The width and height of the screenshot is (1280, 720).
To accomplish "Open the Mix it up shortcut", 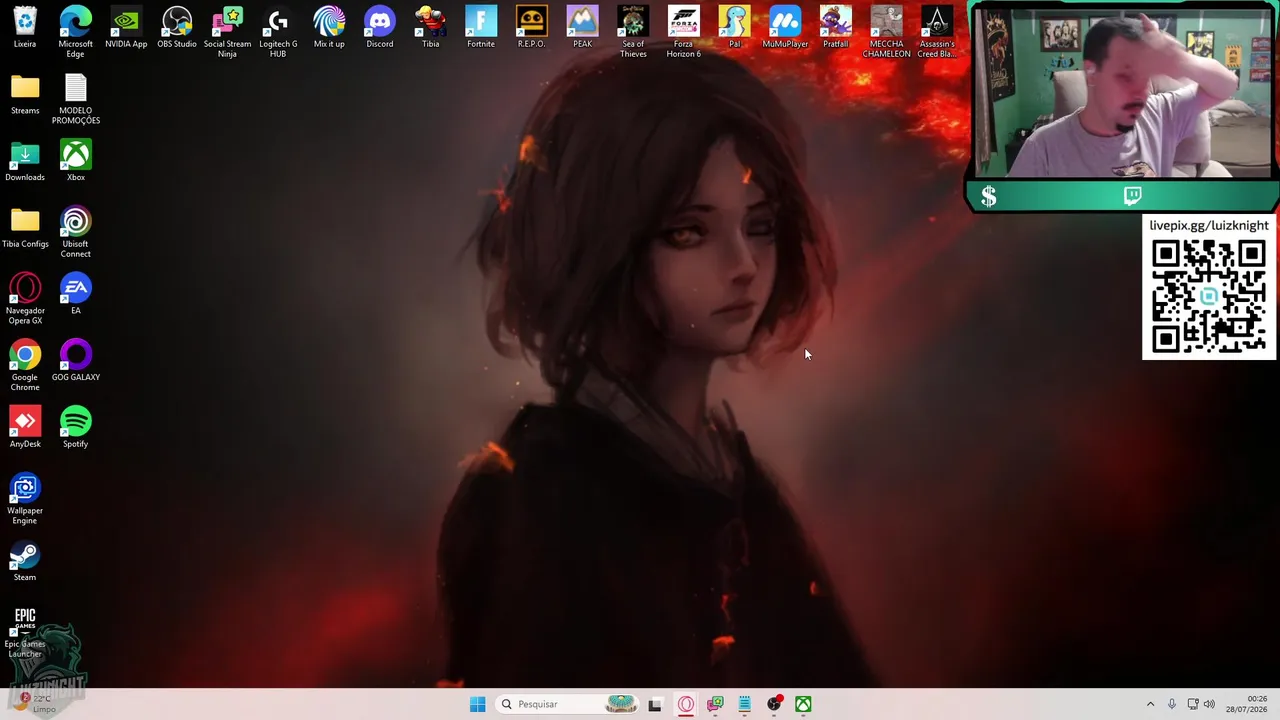I will click(x=329, y=27).
